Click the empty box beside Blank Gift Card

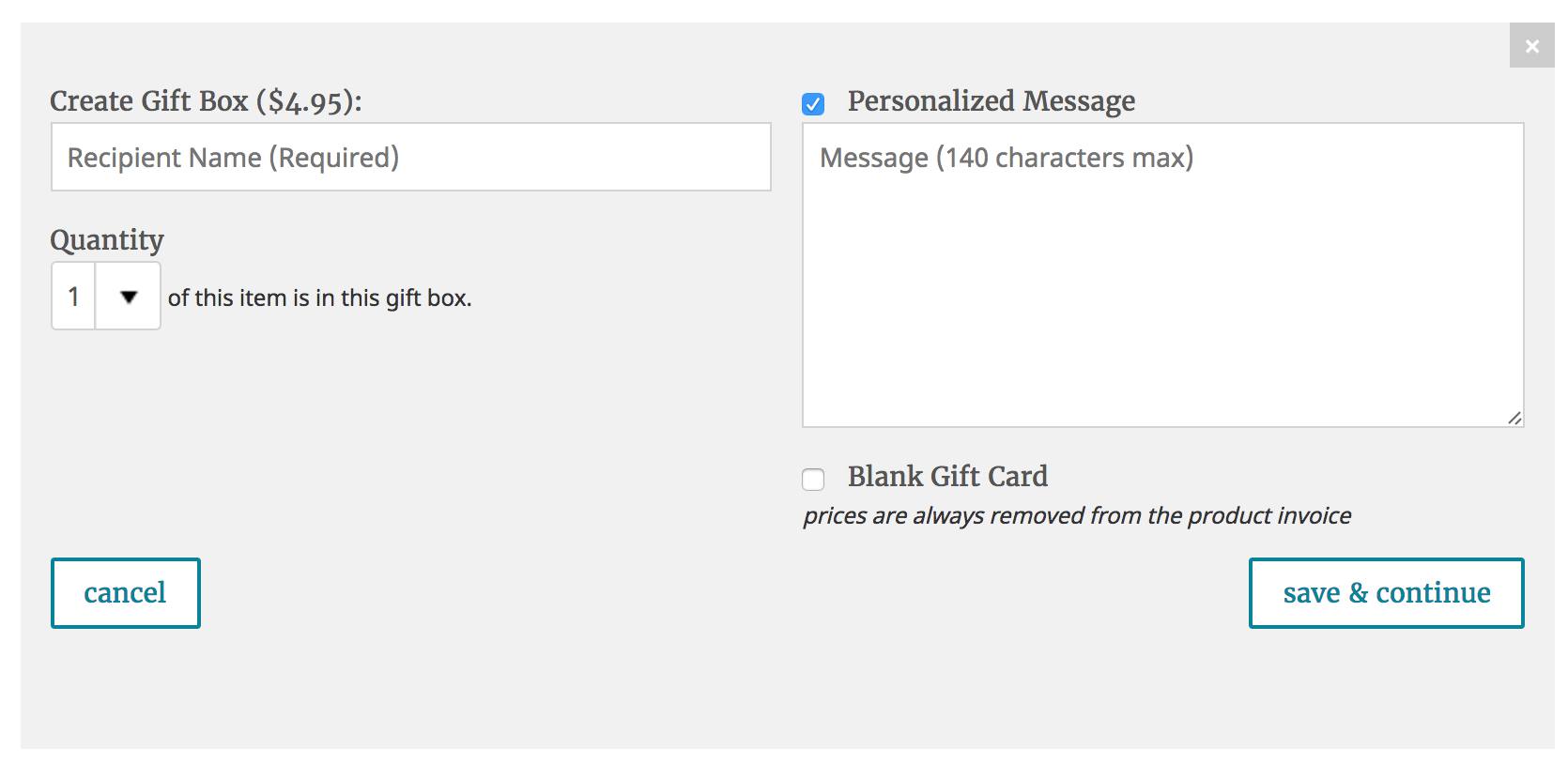[x=813, y=479]
